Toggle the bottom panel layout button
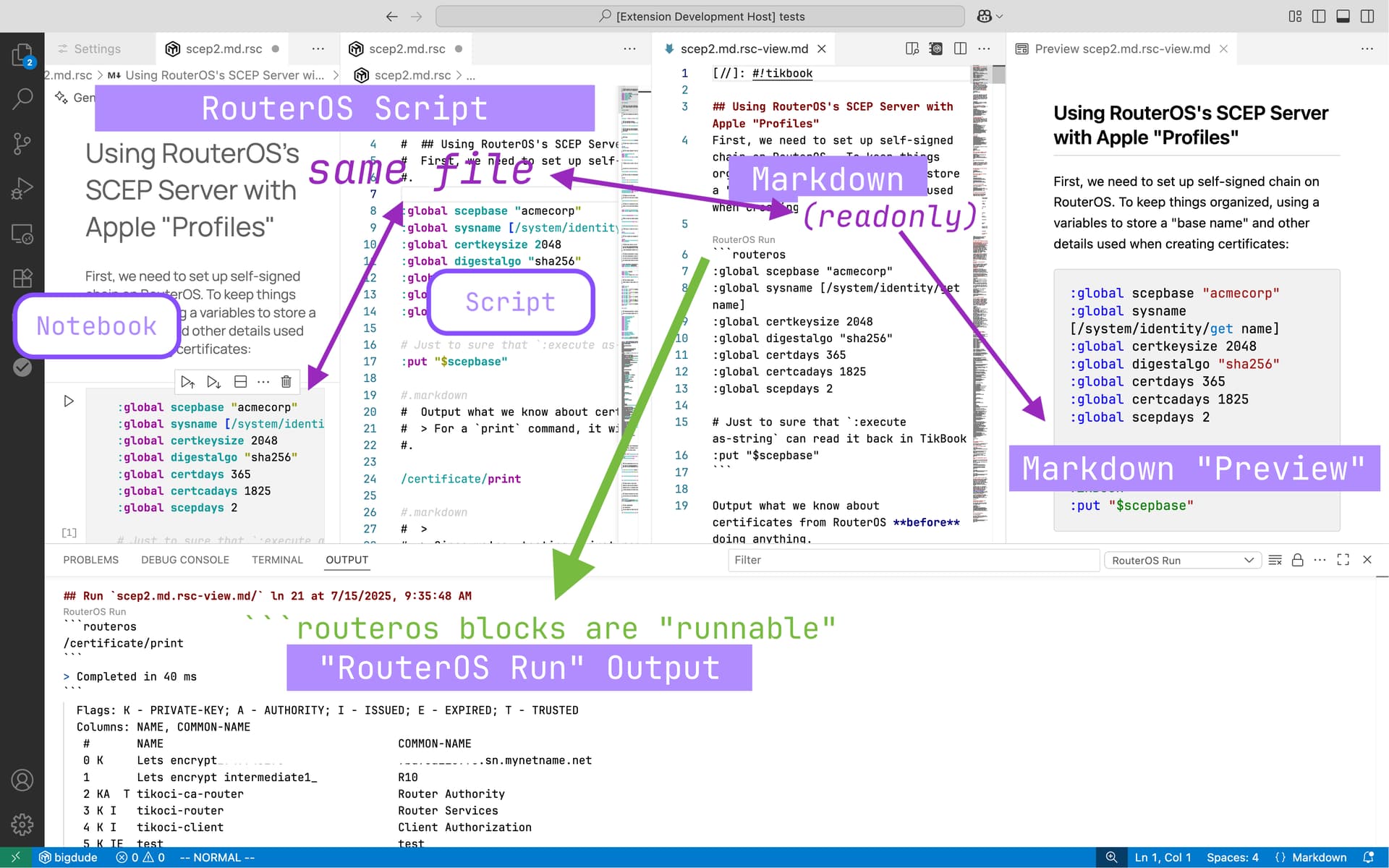 1343,16
